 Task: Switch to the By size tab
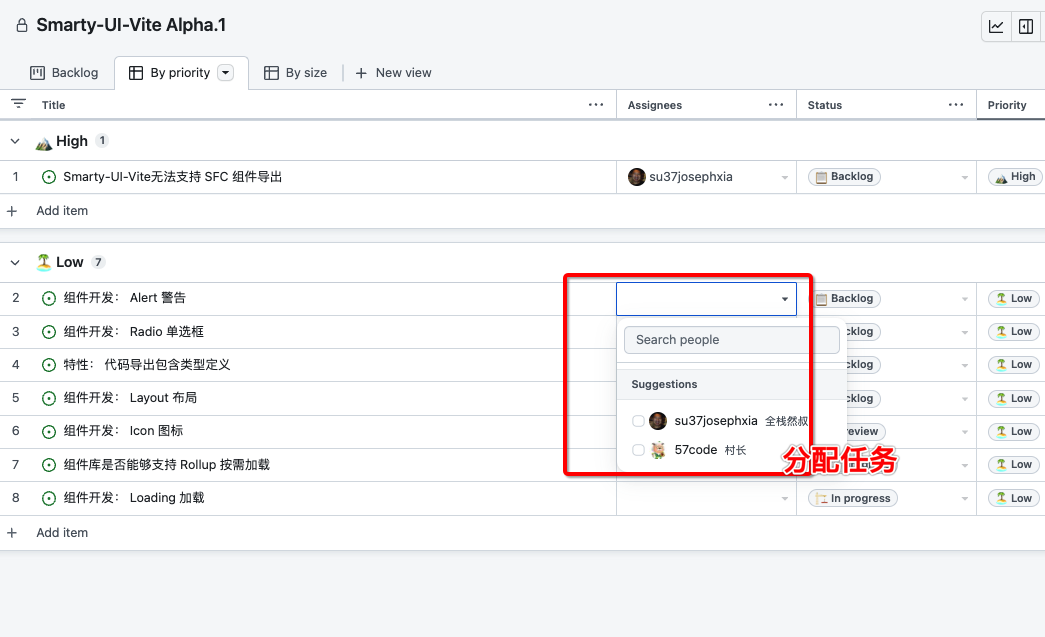tap(296, 73)
